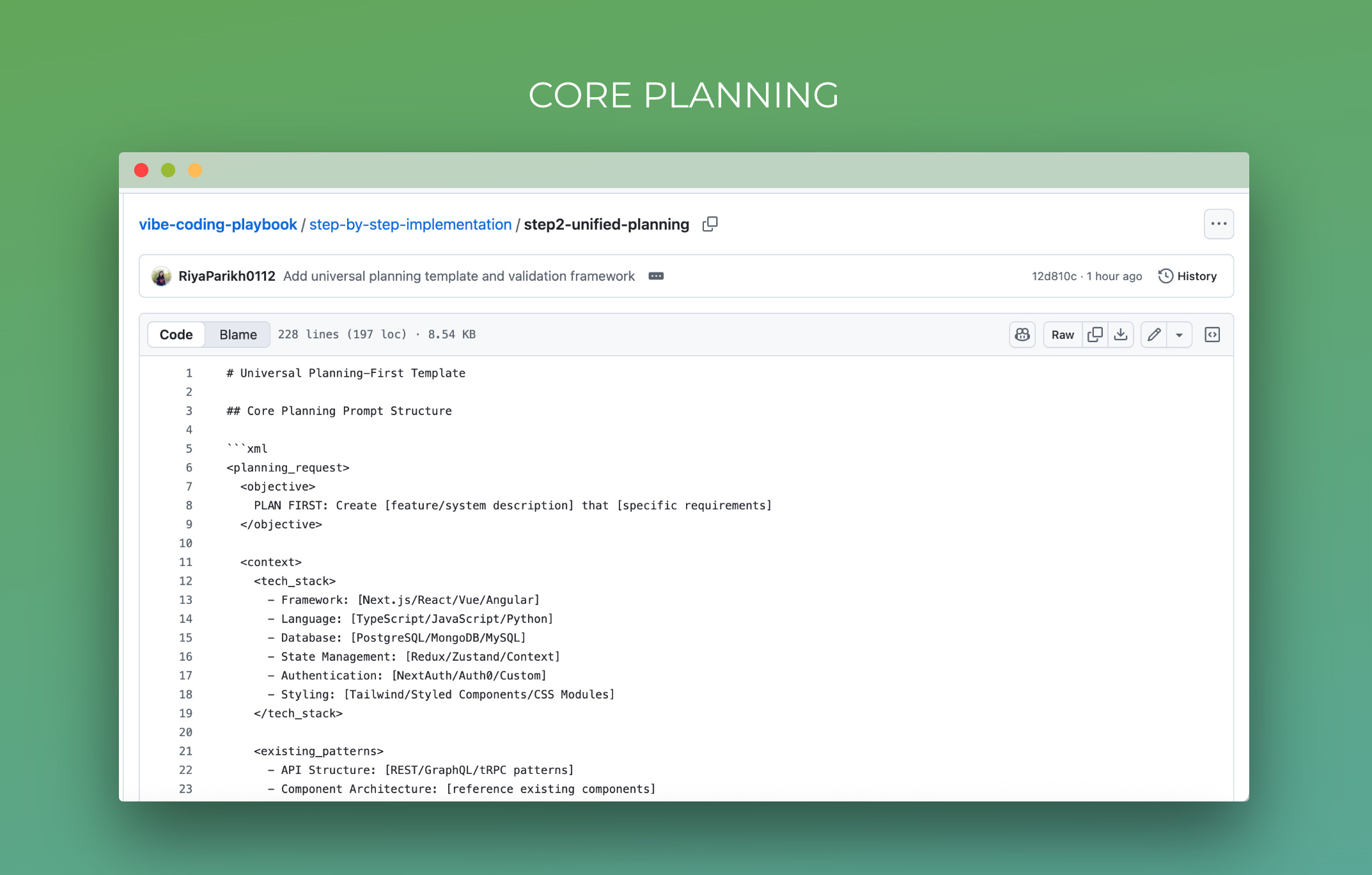Viewport: 1372px width, 875px height.
Task: Copy raw file contents icon
Action: point(1095,335)
